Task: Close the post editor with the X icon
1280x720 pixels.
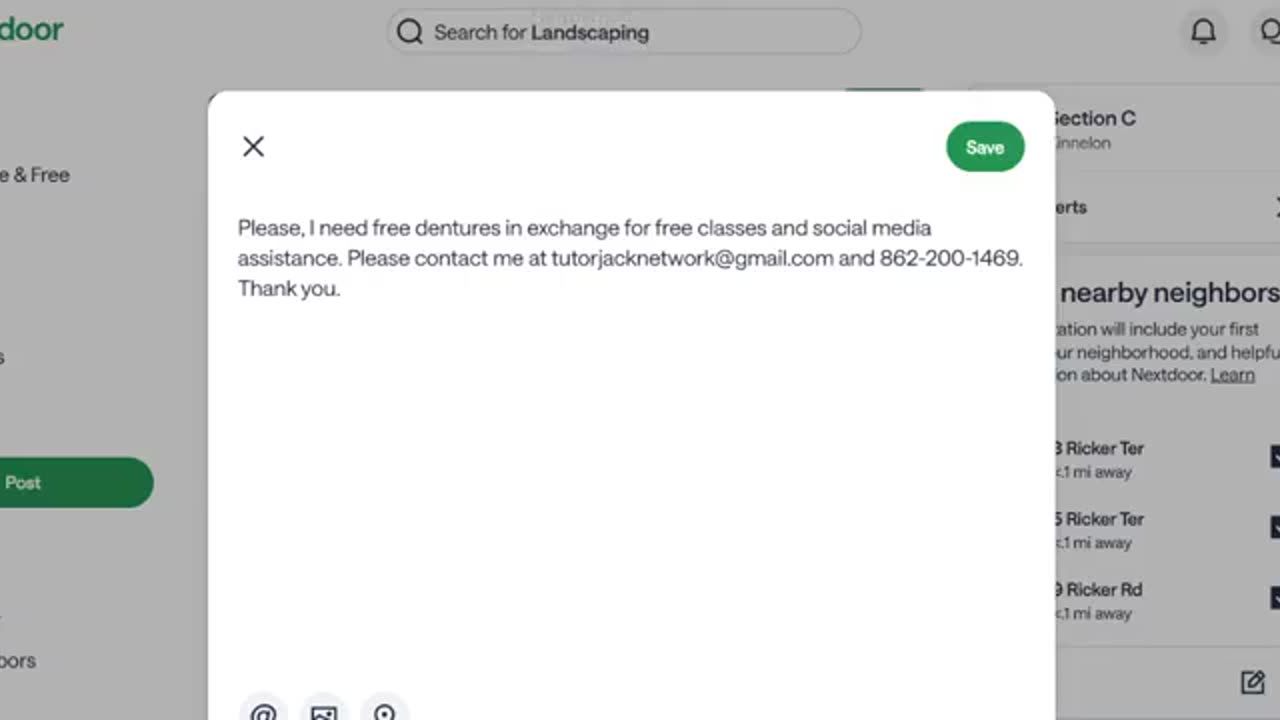Action: (x=253, y=147)
